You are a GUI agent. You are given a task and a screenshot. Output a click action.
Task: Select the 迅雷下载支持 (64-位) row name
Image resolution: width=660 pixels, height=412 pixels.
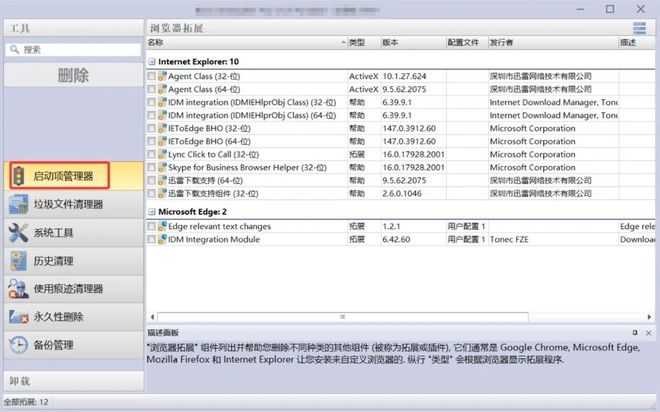205,181
